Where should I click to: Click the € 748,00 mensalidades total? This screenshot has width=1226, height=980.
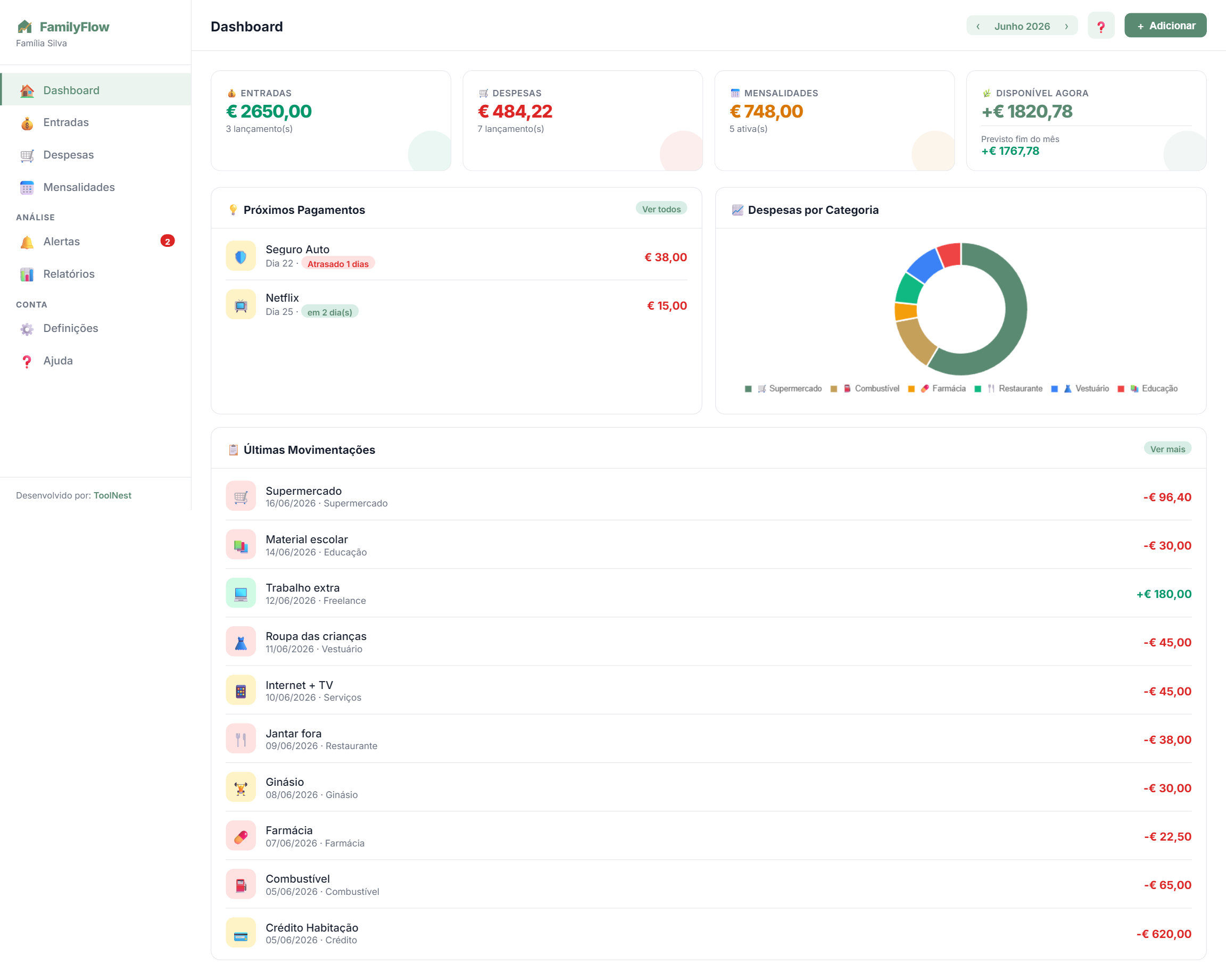[767, 111]
